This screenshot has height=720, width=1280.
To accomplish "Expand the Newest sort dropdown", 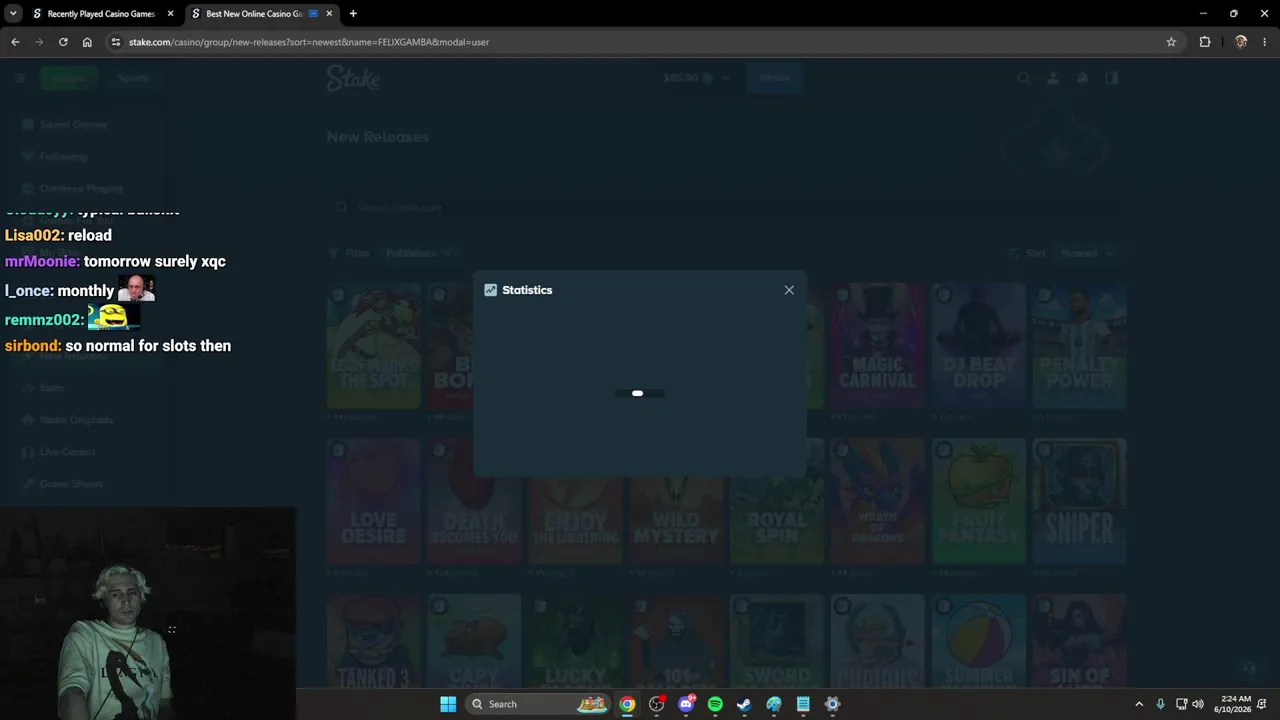I will coord(1087,254).
